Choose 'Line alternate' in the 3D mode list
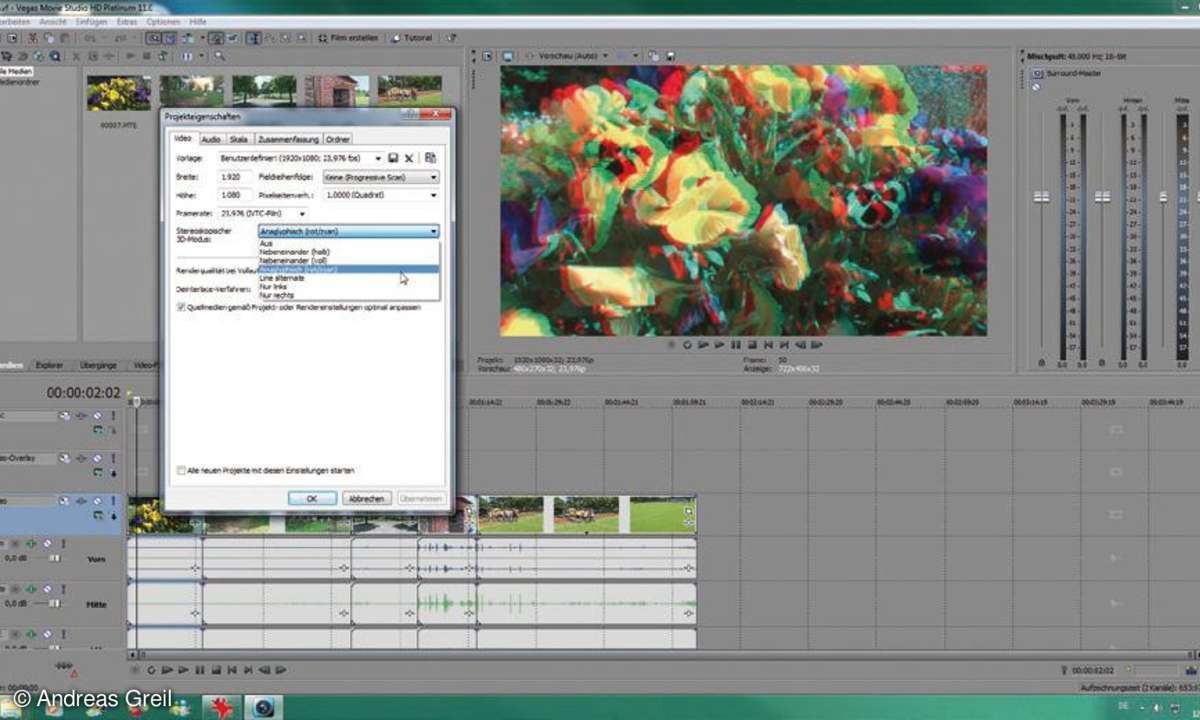This screenshot has width=1200, height=720. (x=348, y=278)
